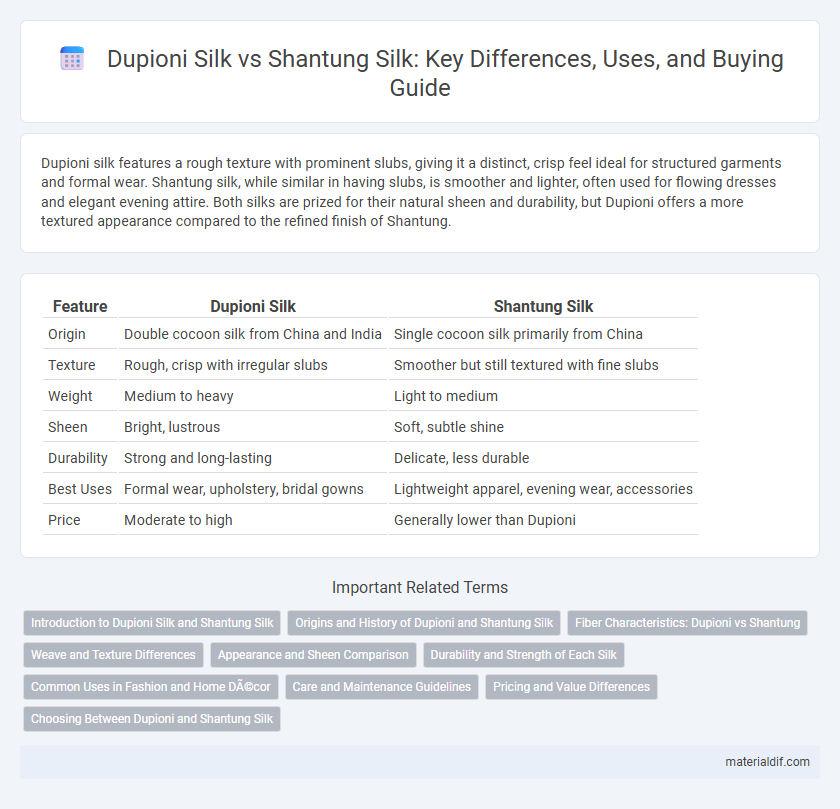Click the Important Related Terms heading
The width and height of the screenshot is (840, 809).
tap(420, 587)
